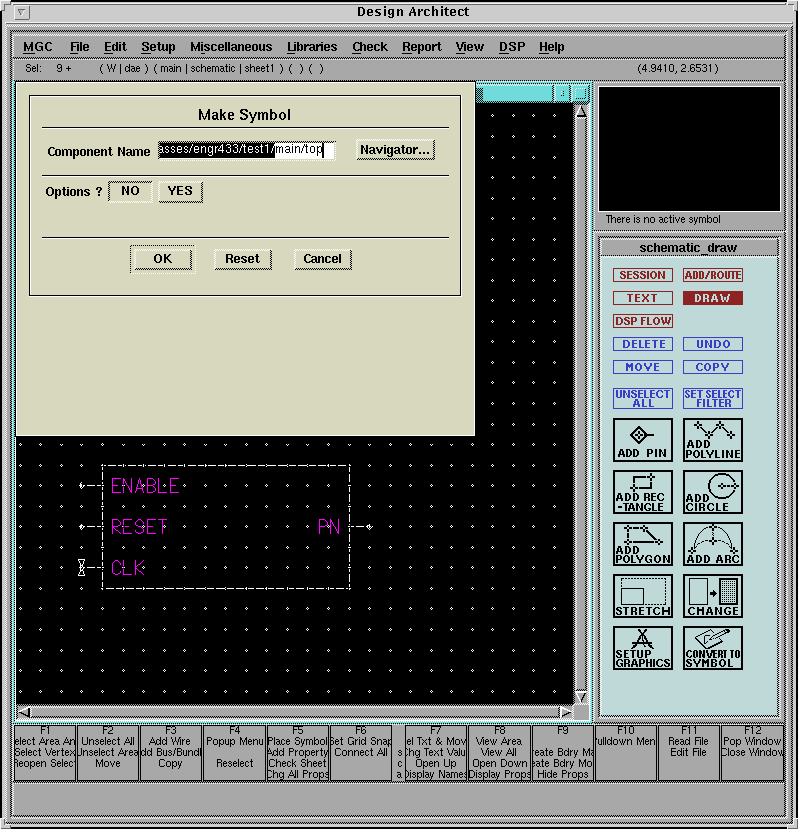
Task: Expand the Libraries menu
Action: point(311,47)
